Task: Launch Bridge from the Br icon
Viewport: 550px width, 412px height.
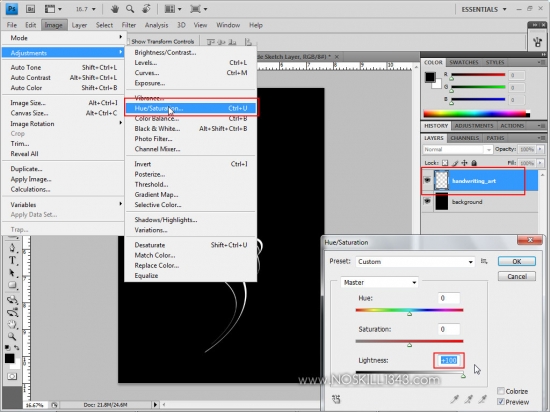Action: click(30, 9)
